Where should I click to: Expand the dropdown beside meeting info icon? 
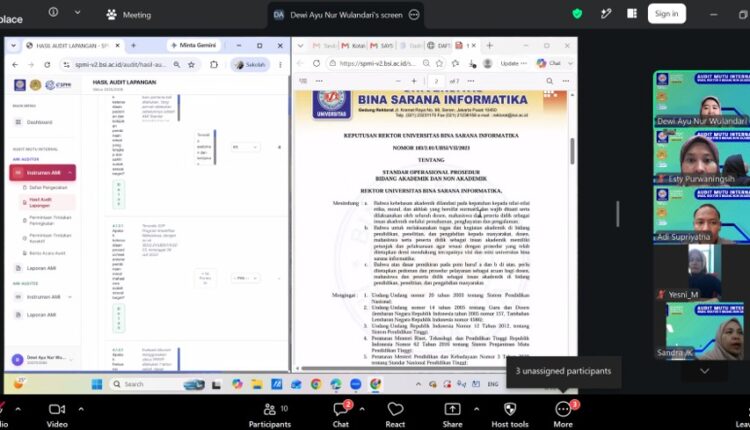(x=77, y=12)
